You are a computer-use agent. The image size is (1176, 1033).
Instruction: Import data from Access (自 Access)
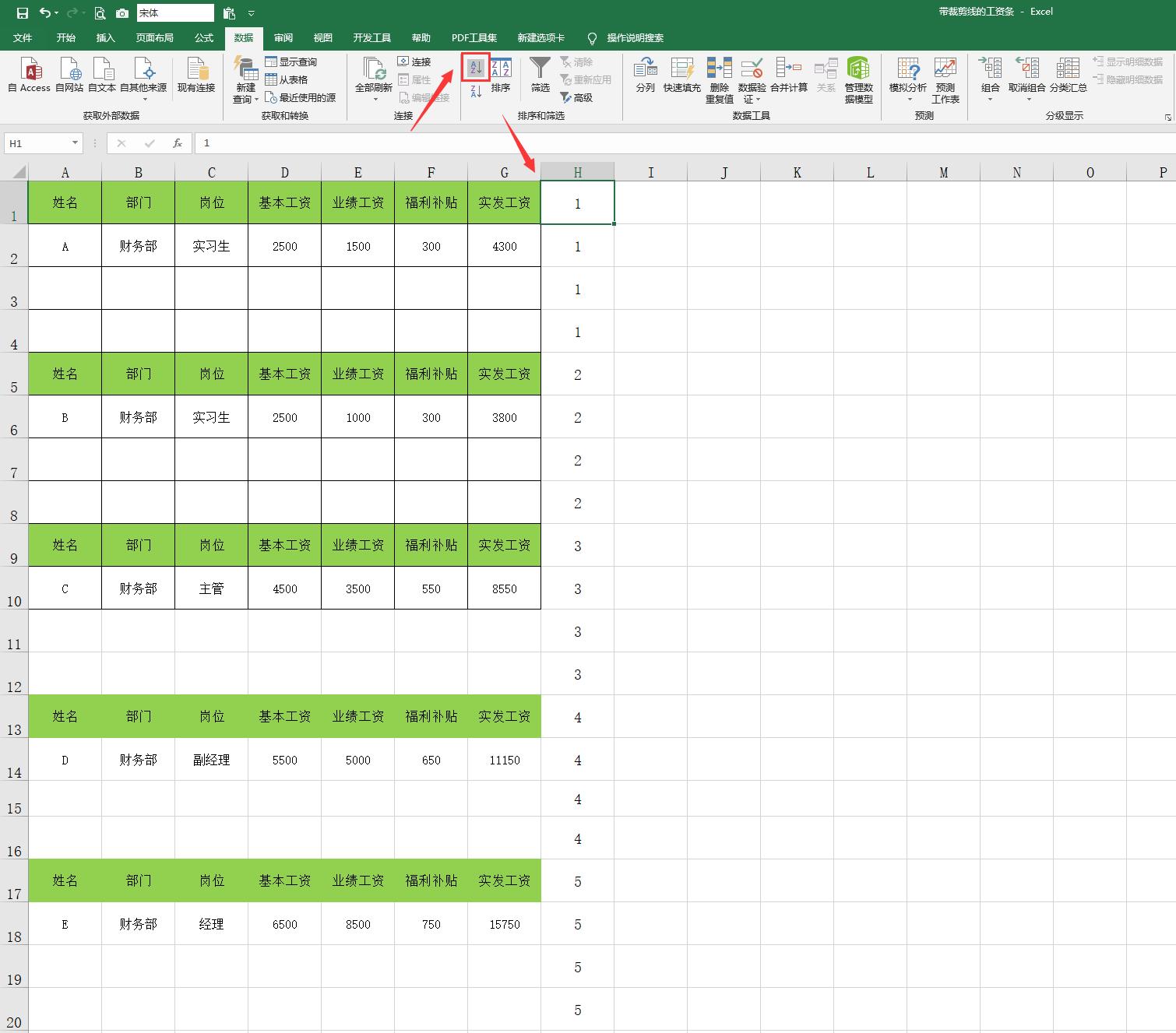coord(29,76)
